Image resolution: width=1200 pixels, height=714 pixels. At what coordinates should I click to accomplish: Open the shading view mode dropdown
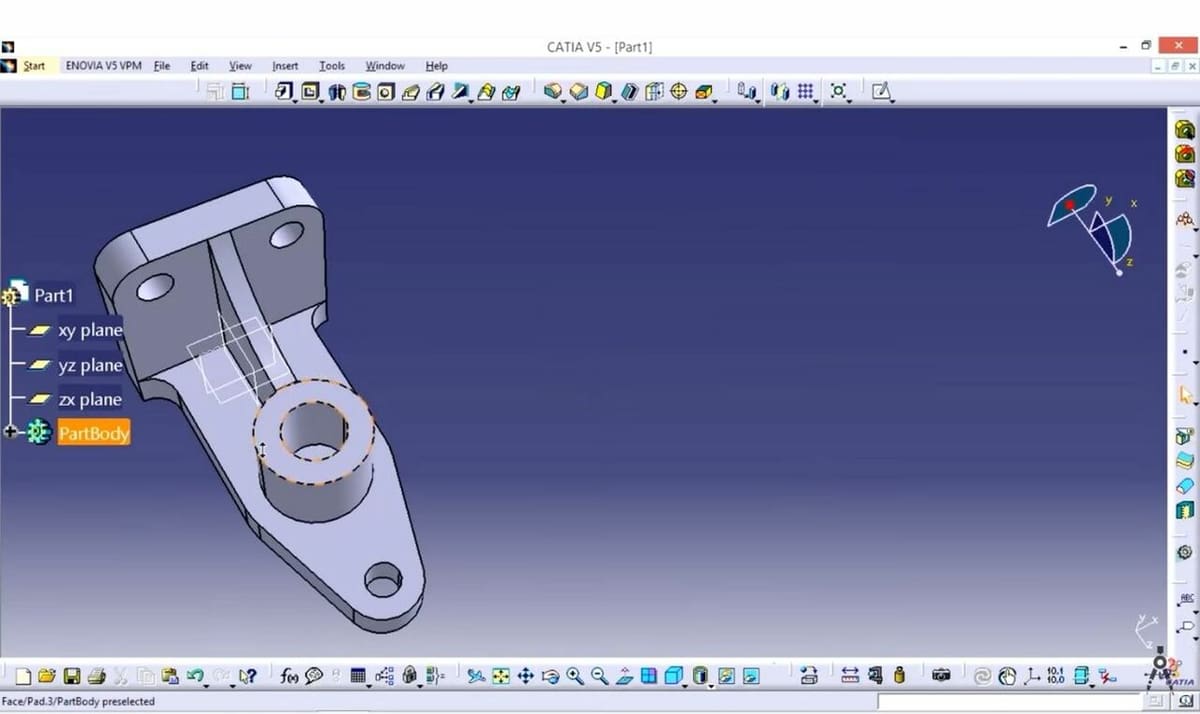[x=711, y=685]
